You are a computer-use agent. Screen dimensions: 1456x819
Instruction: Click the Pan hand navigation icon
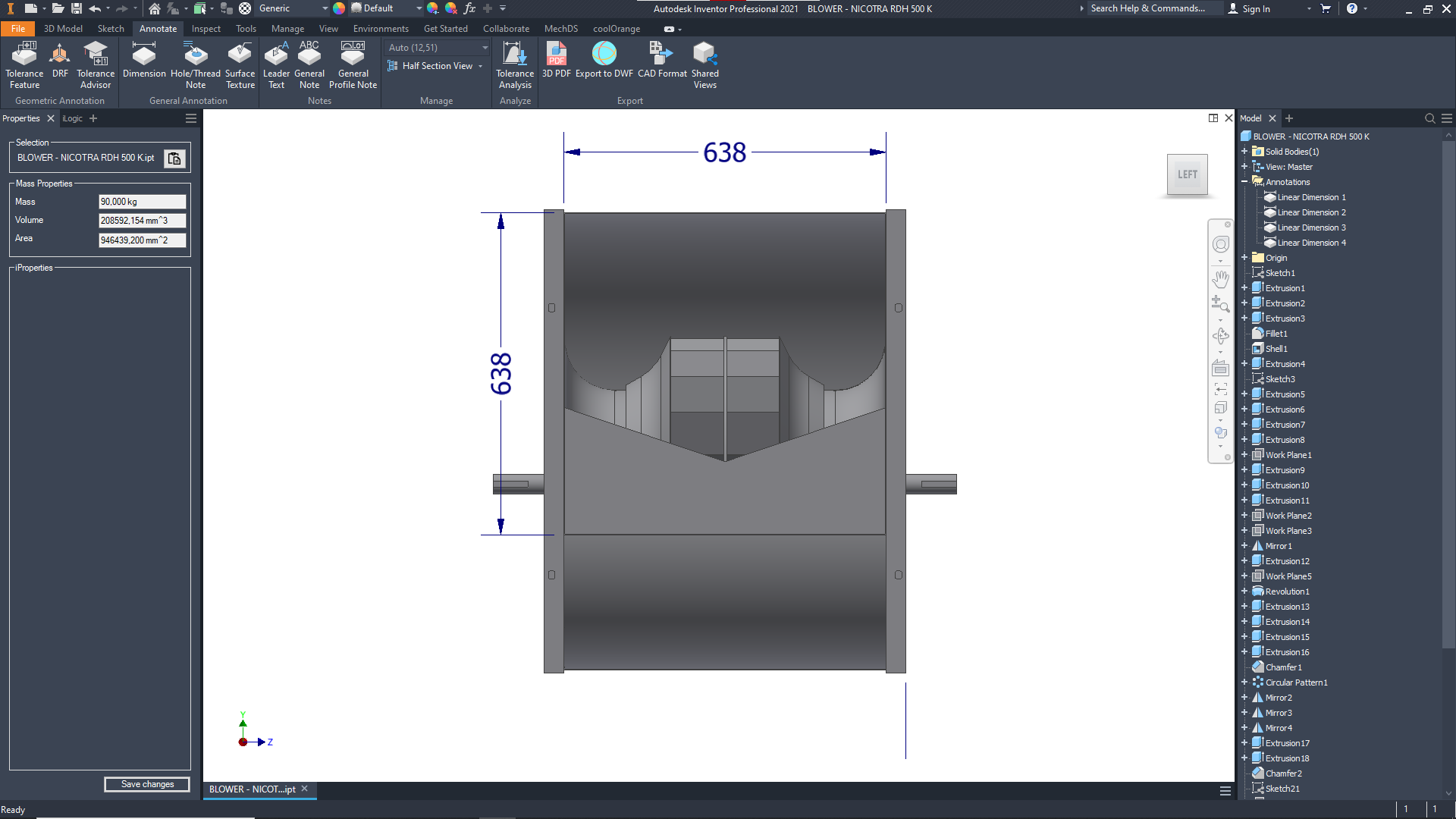[1220, 279]
